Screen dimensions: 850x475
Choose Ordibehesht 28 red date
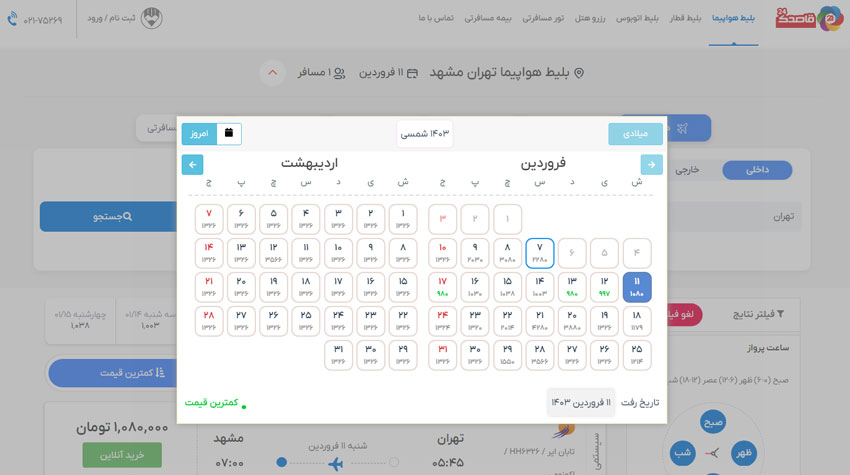209,321
